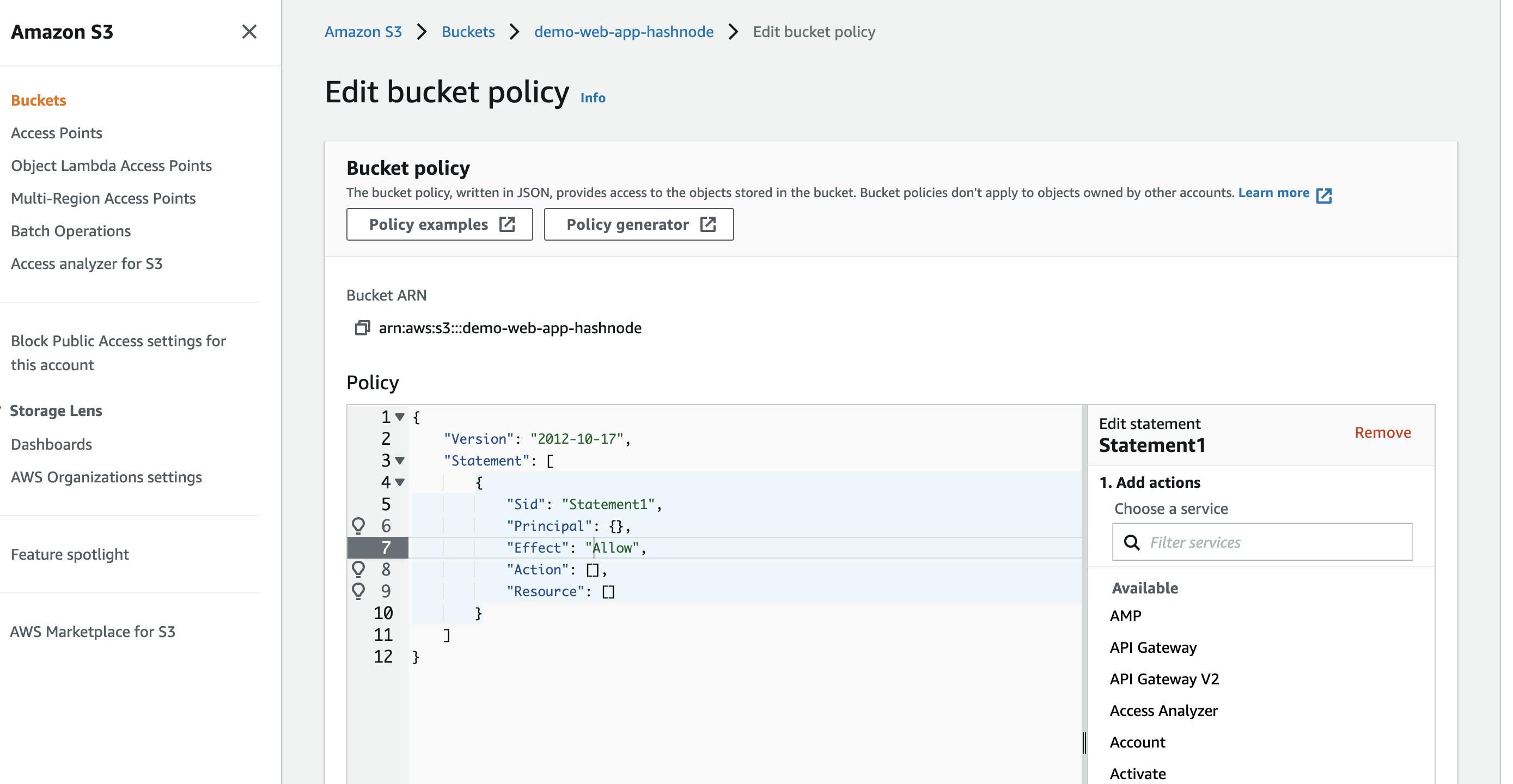Click the editor and panel split handle

[x=1084, y=743]
